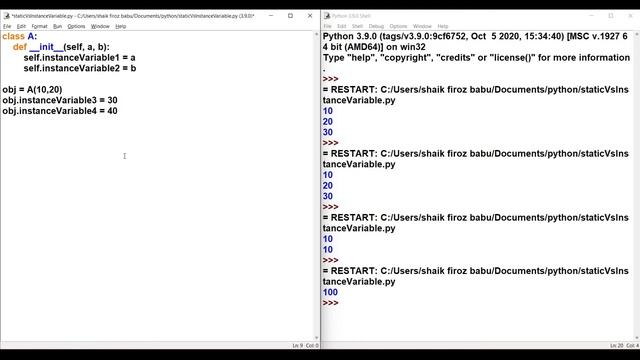
Task: Open Debug menu in Python Shell window
Action: [x=376, y=26]
